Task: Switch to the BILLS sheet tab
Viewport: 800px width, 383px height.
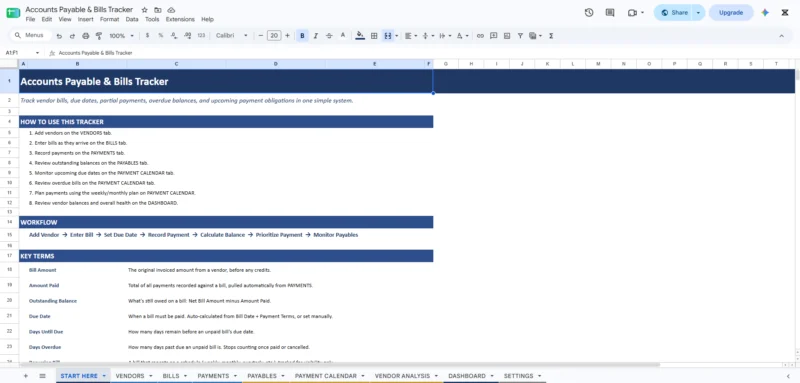Action: click(171, 376)
